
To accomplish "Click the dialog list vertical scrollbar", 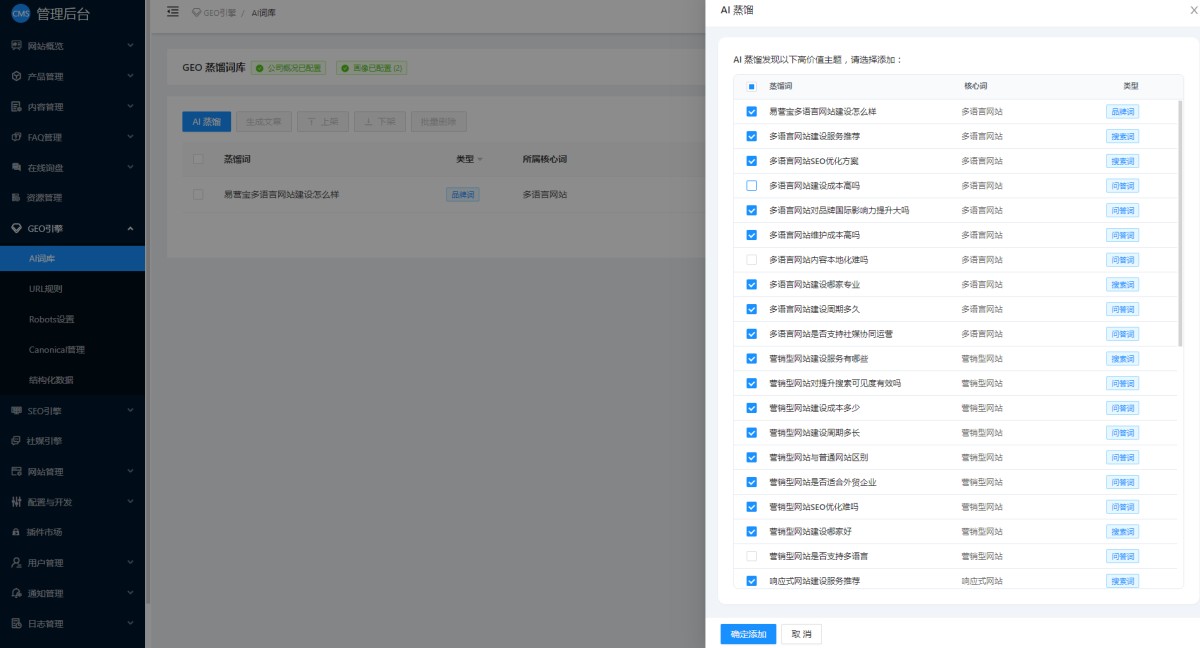I will 1180,220.
